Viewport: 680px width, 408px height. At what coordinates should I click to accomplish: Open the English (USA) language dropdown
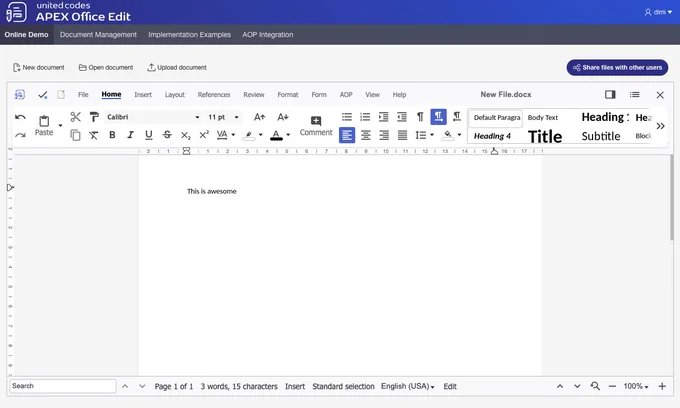[407, 386]
